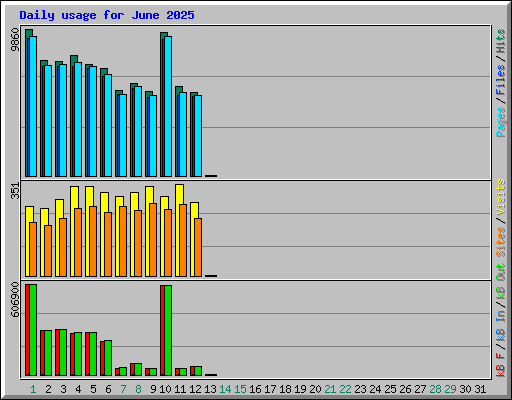Viewport: 512px width, 400px height.
Task: Click day label 1 on the x-axis
Action: (33, 389)
